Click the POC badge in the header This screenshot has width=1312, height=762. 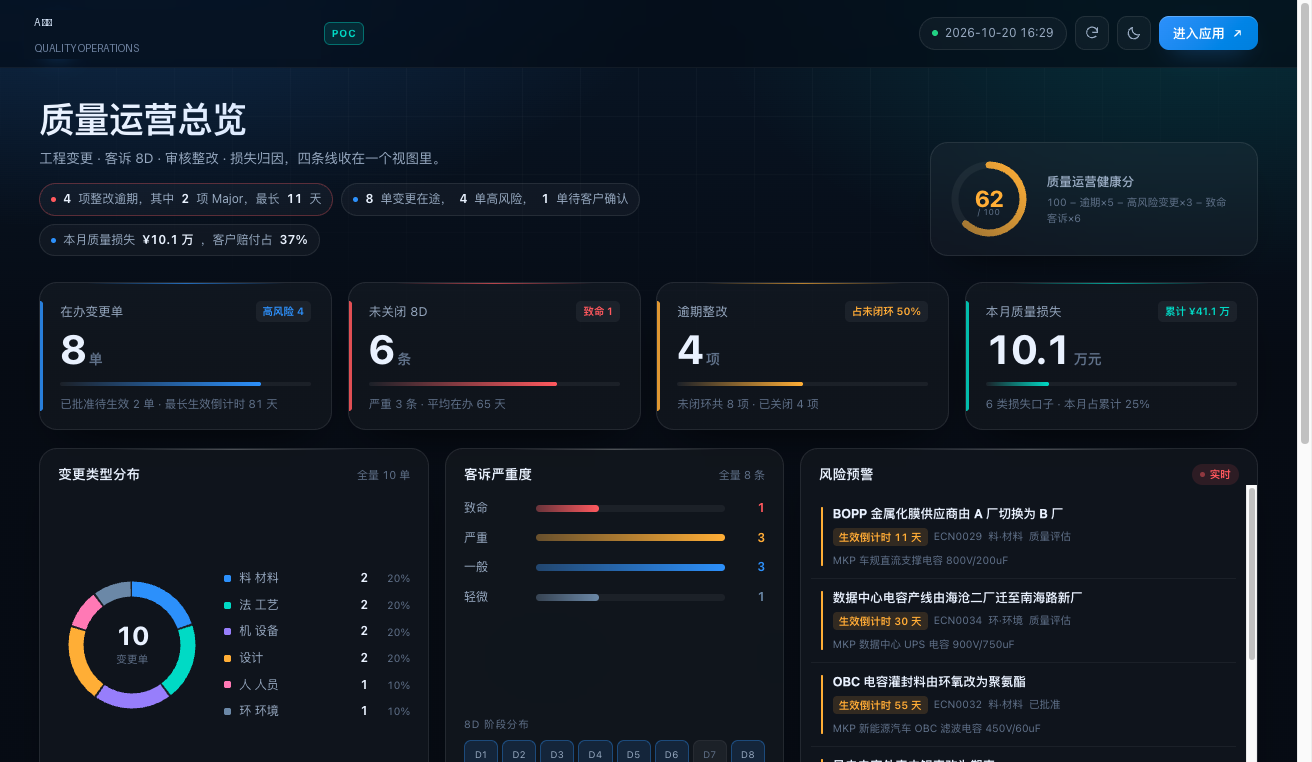coord(344,34)
